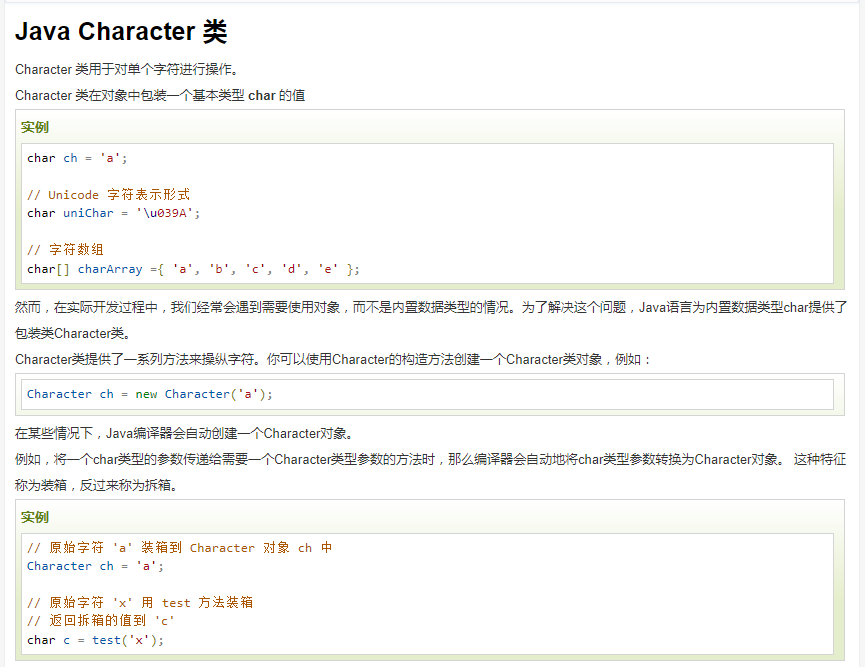Click the comment '// 字符数组'
Image resolution: width=865 pixels, height=667 pixels.
[x=65, y=250]
